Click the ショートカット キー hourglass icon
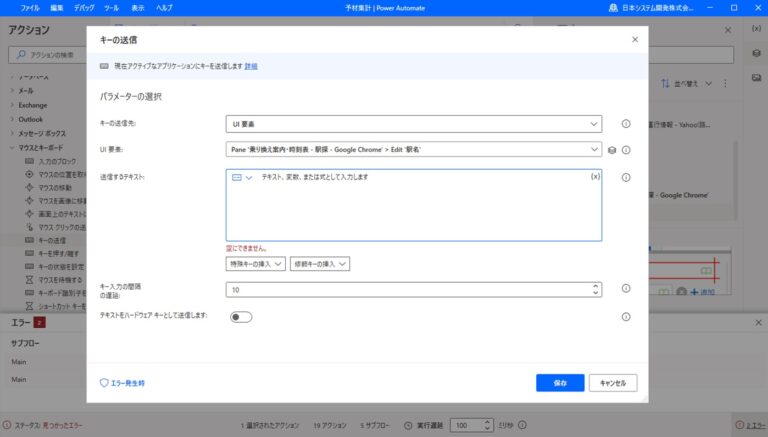Screen dimensions: 768x437 pyautogui.click(x=29, y=307)
